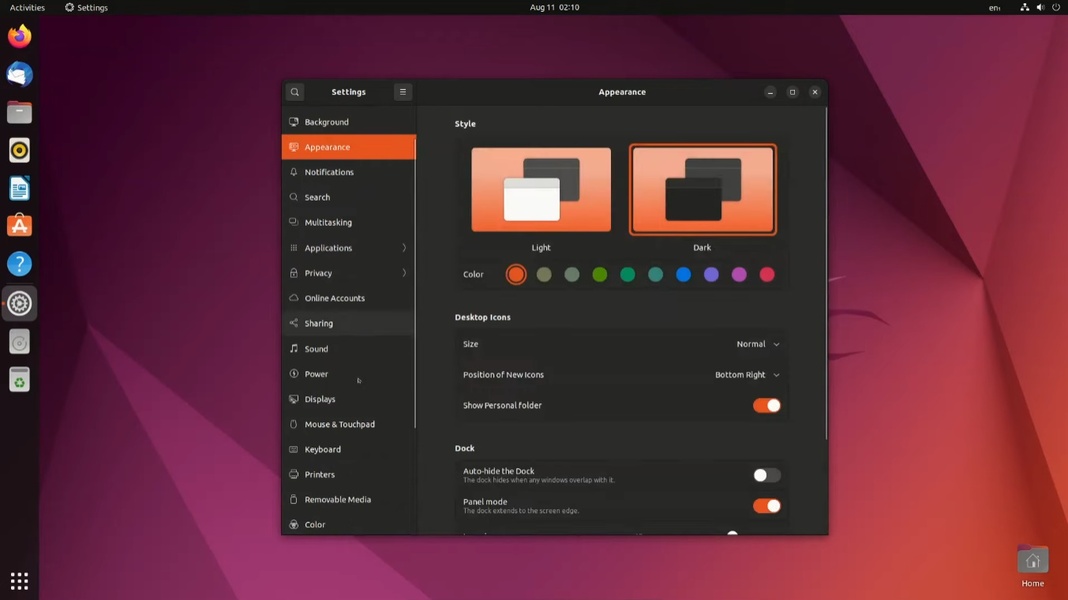
Task: Open Rhythmbox music player in dock
Action: (19, 150)
